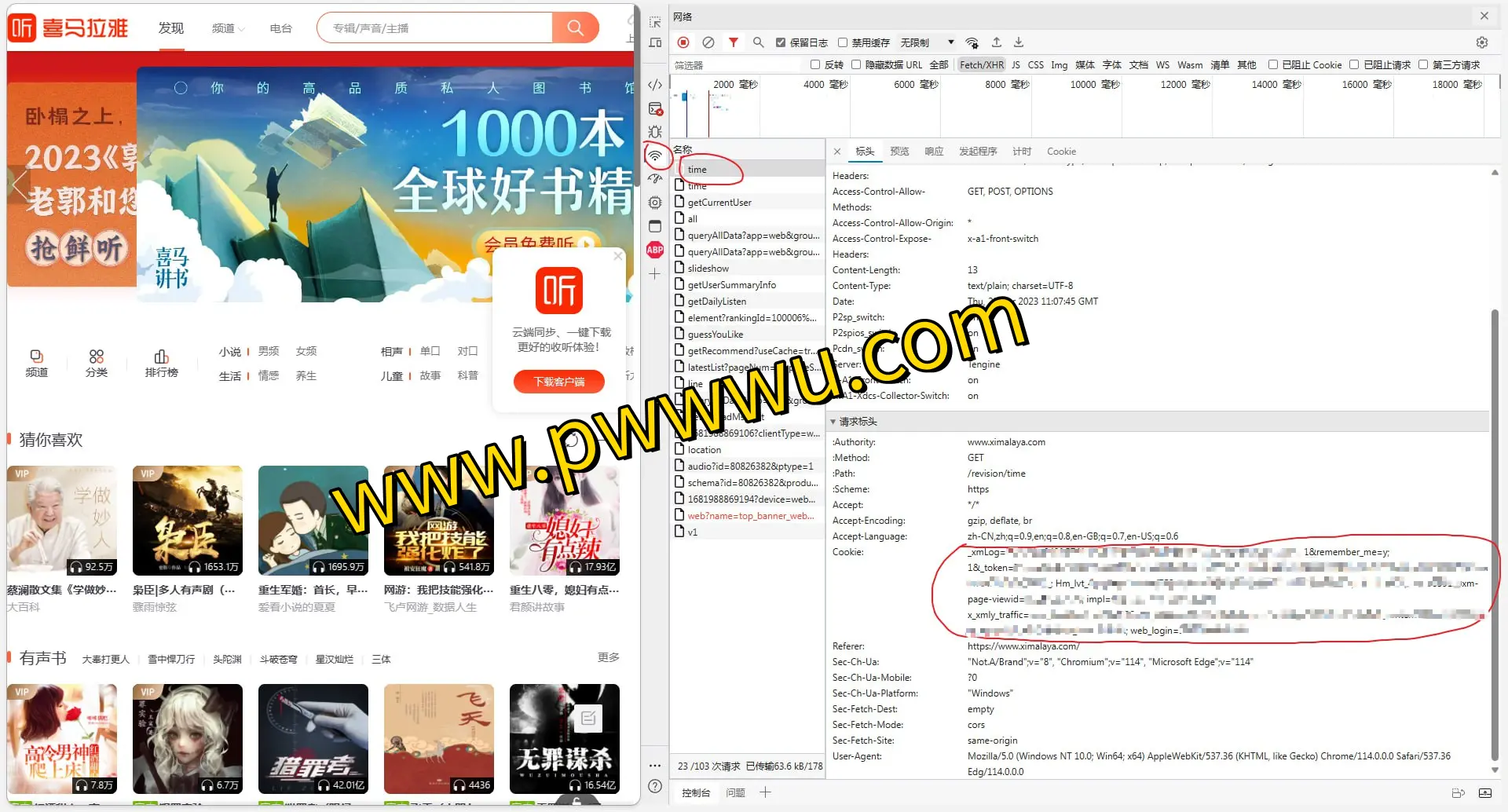Switch to the 响应 tab
The height and width of the screenshot is (812, 1508).
(934, 152)
